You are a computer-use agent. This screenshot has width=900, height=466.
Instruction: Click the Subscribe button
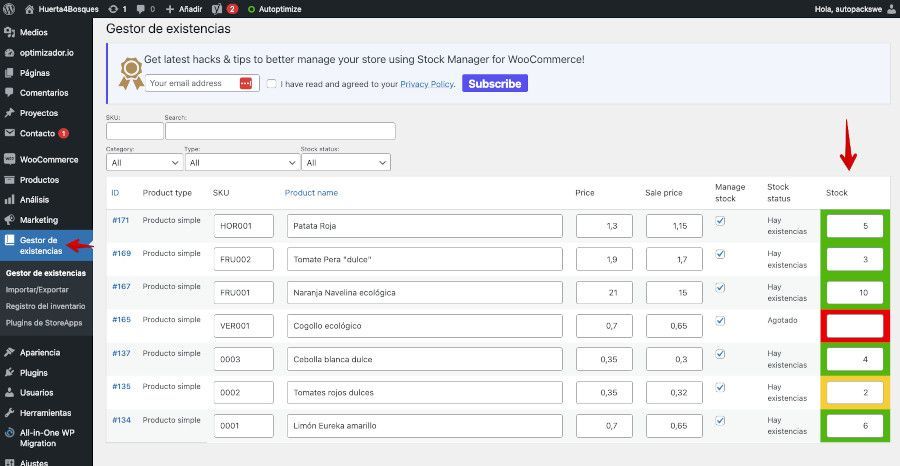click(x=495, y=83)
